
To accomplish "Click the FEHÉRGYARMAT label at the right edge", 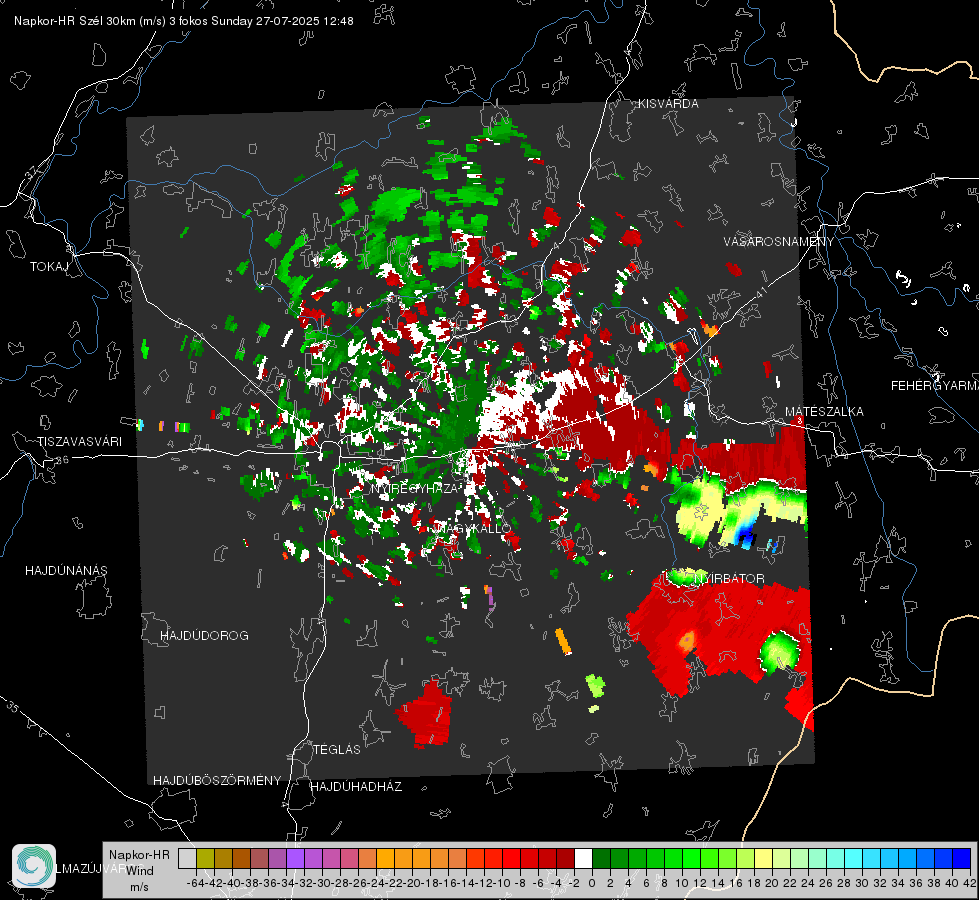I will (935, 386).
